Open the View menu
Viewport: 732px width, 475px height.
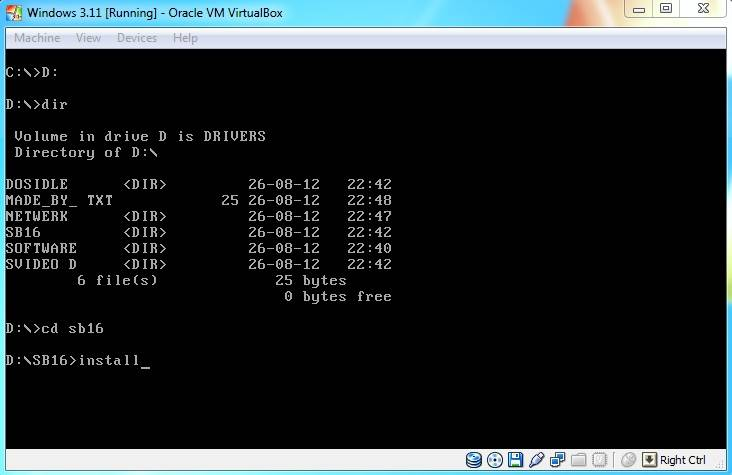coord(88,38)
